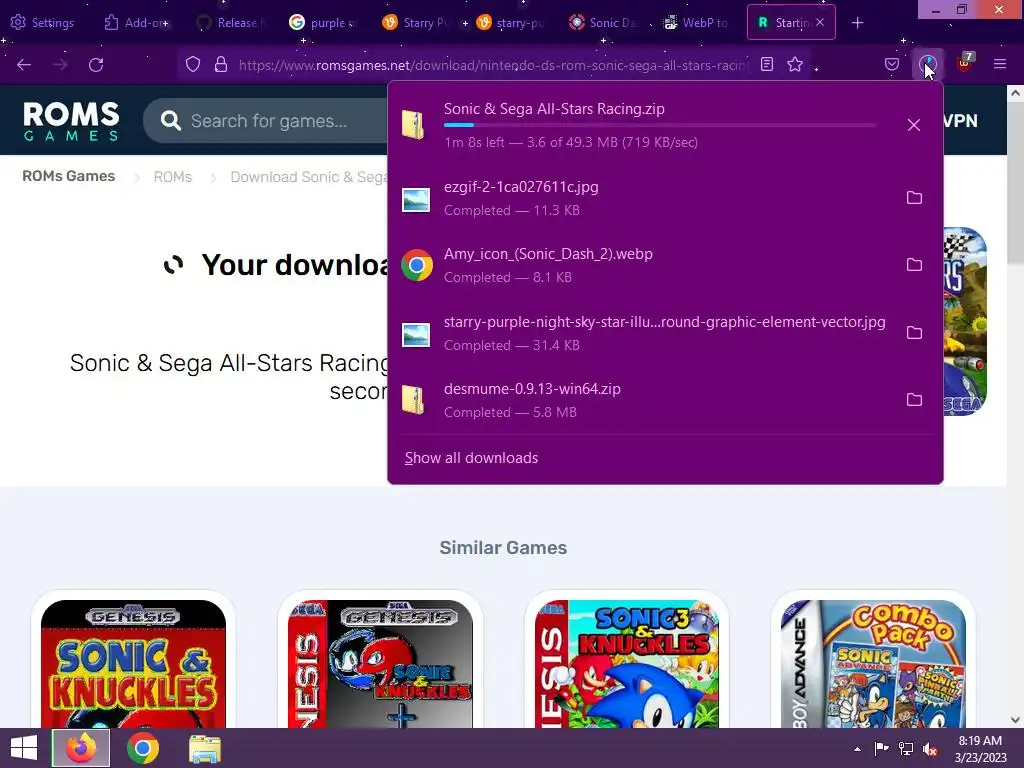Image resolution: width=1024 pixels, height=768 pixels.
Task: Open the Sonic & Knuckles Genesis game thumbnail
Action: 133,664
